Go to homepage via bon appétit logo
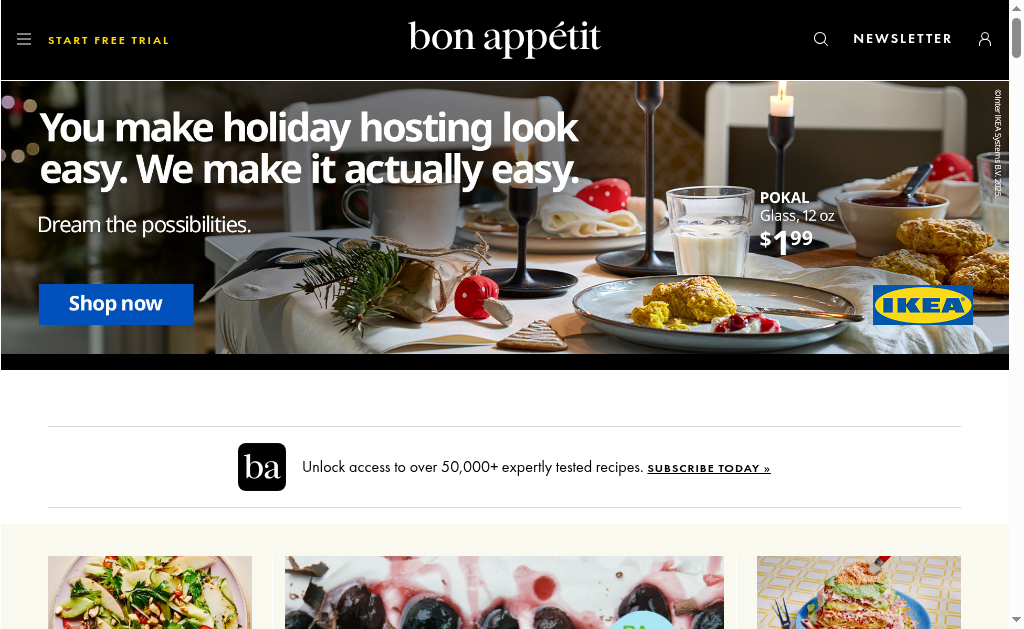 coord(504,39)
